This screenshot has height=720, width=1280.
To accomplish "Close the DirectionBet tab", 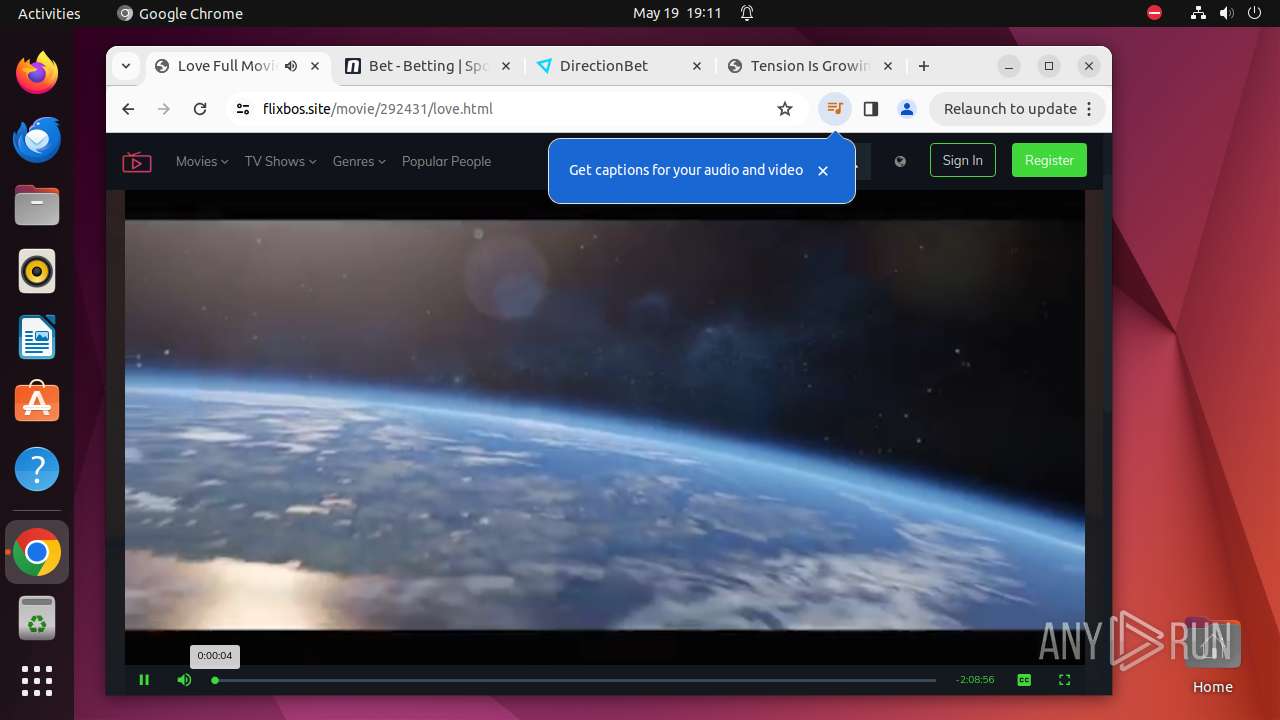I will coord(697,66).
